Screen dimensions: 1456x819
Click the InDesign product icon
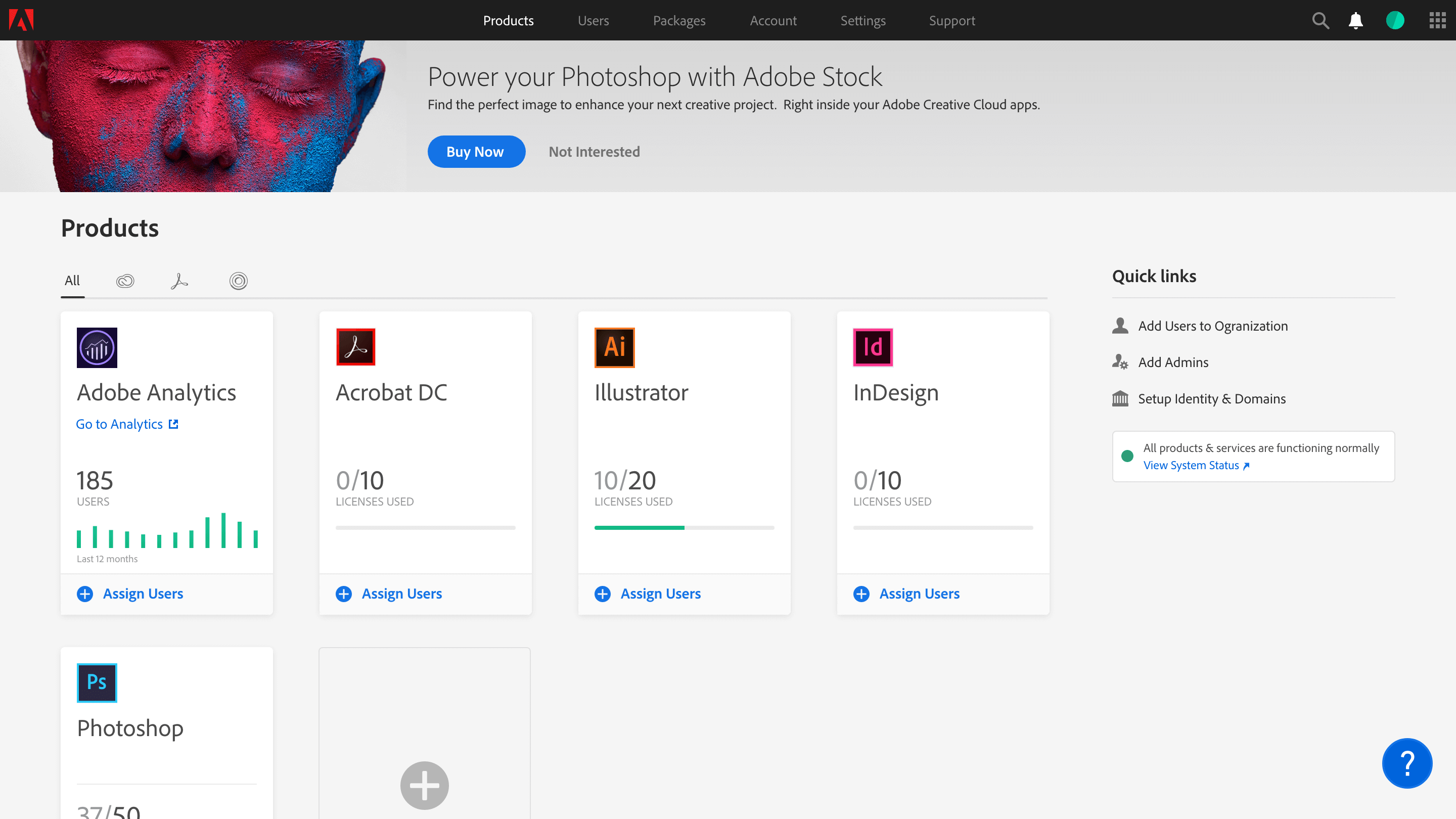pyautogui.click(x=873, y=347)
